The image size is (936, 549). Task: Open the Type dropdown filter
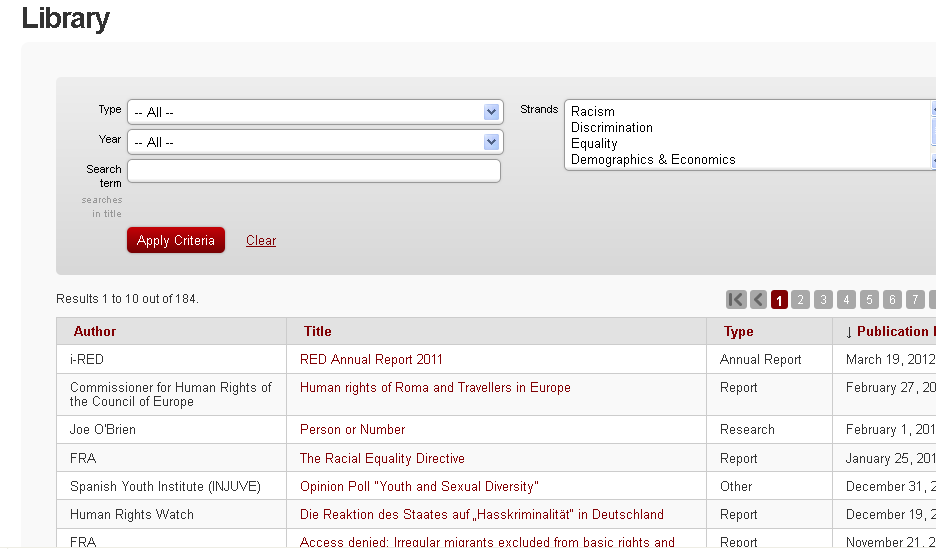pyautogui.click(x=315, y=112)
